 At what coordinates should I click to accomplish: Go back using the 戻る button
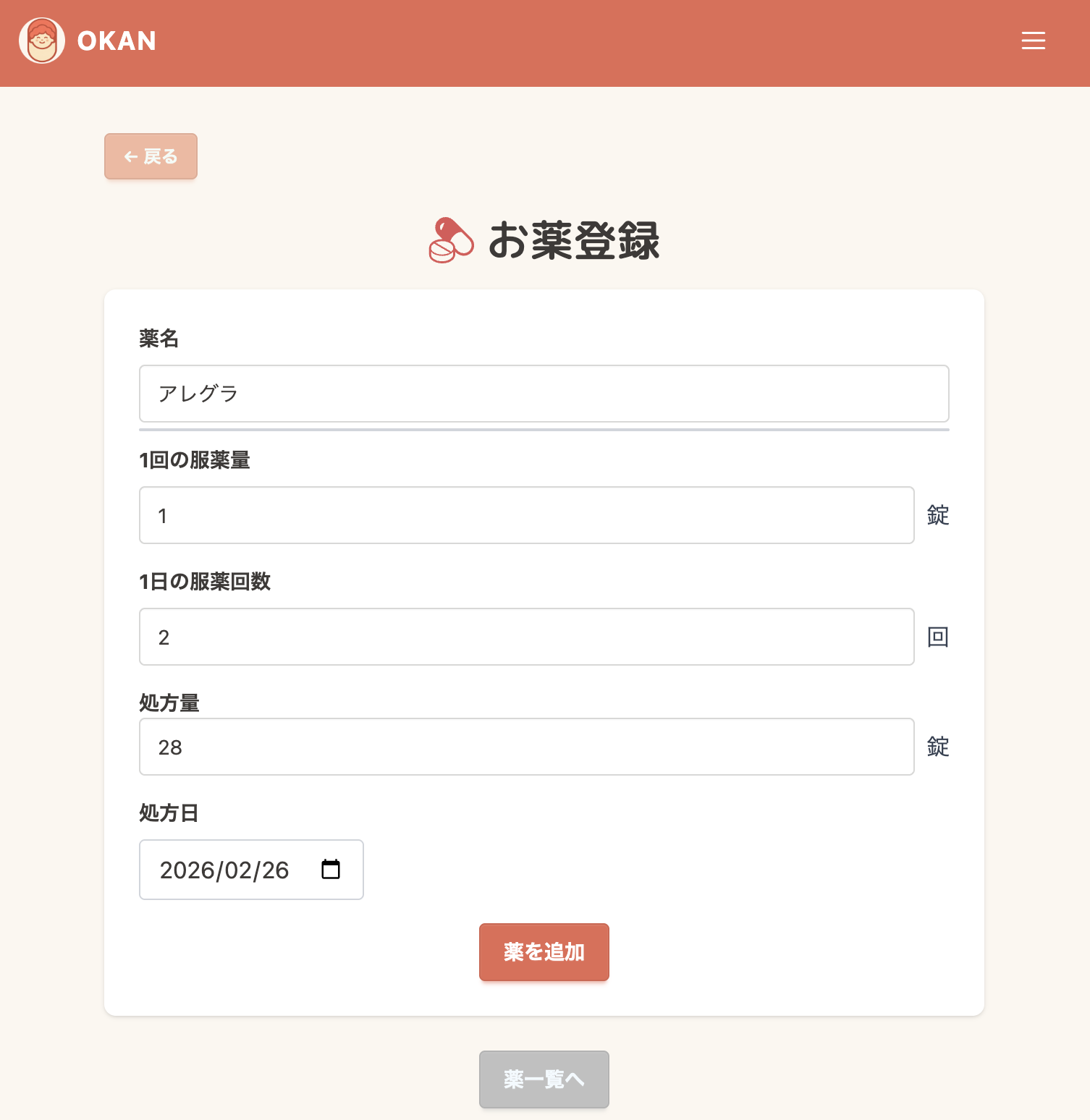[x=151, y=156]
